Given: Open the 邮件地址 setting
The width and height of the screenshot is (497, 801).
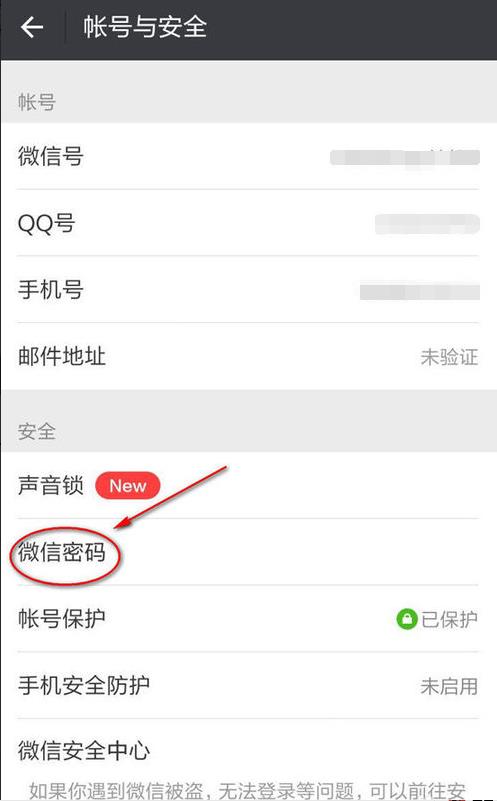Looking at the screenshot, I should [249, 357].
